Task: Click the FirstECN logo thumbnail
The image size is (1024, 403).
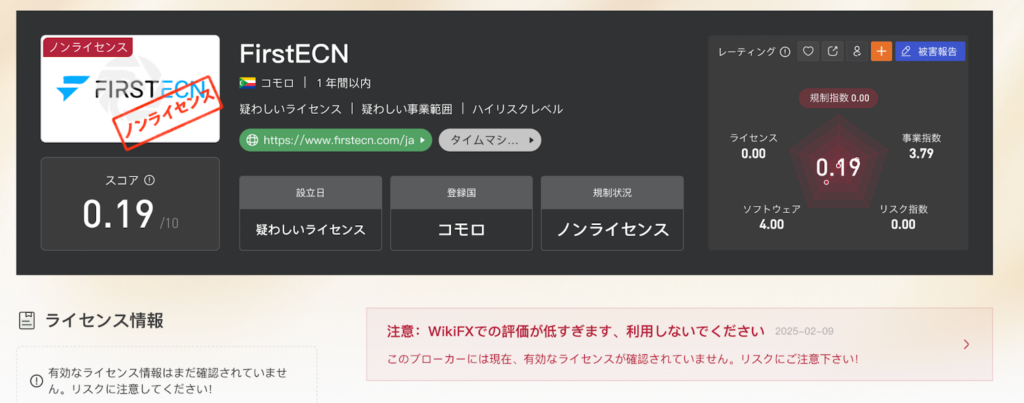Action: (x=130, y=89)
